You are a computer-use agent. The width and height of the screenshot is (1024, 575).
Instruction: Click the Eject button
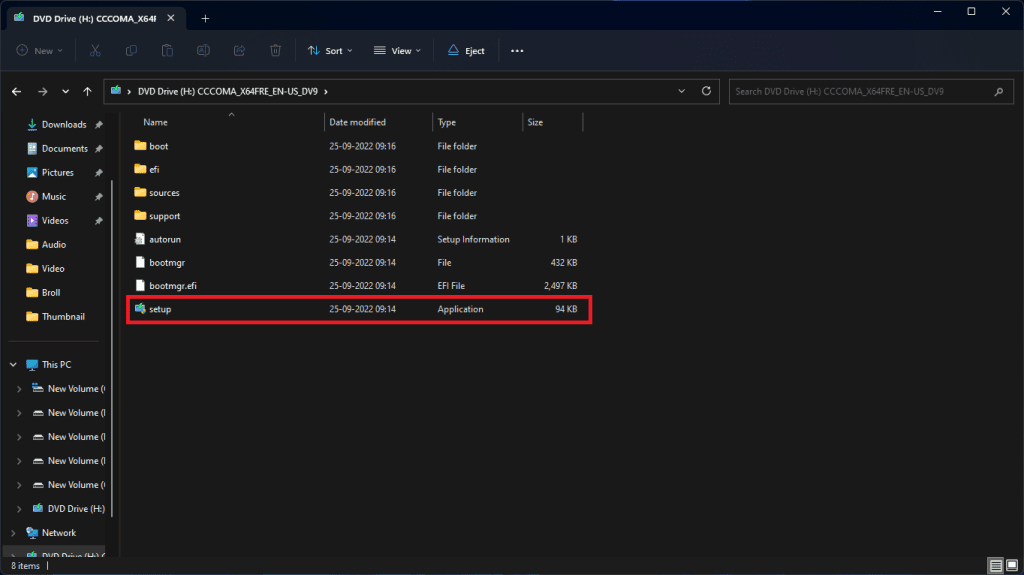coord(467,51)
